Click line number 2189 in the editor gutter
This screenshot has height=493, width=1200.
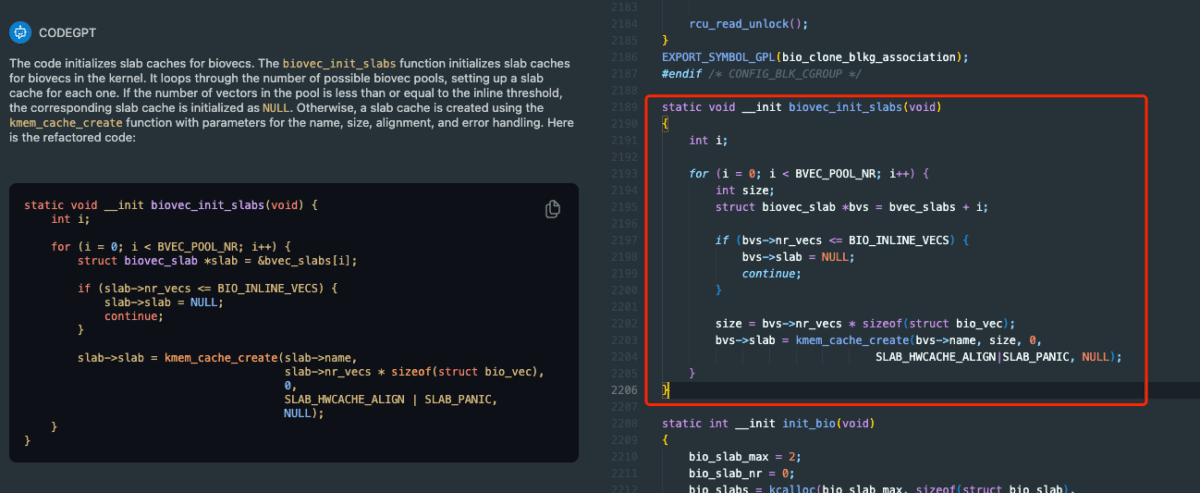coord(625,107)
